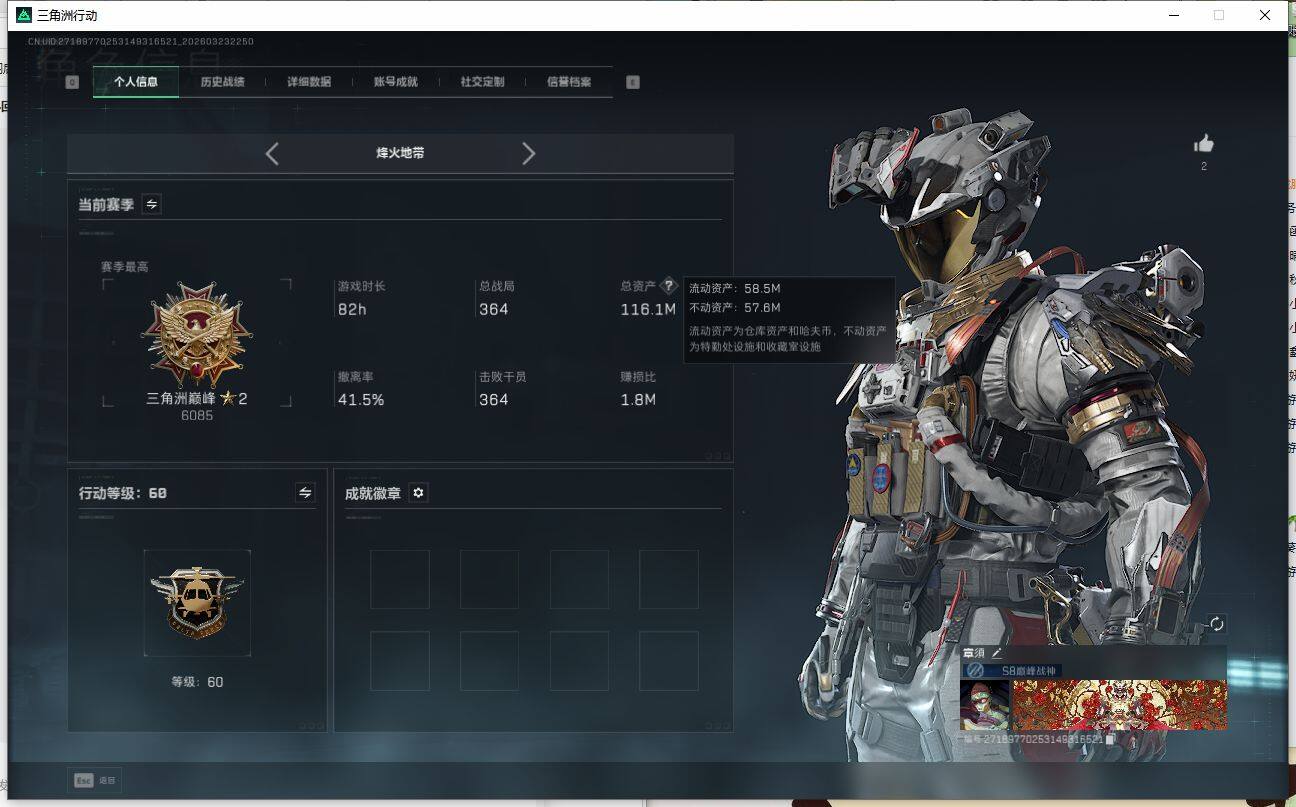Open the 成就徽章 settings gear

click(x=418, y=492)
